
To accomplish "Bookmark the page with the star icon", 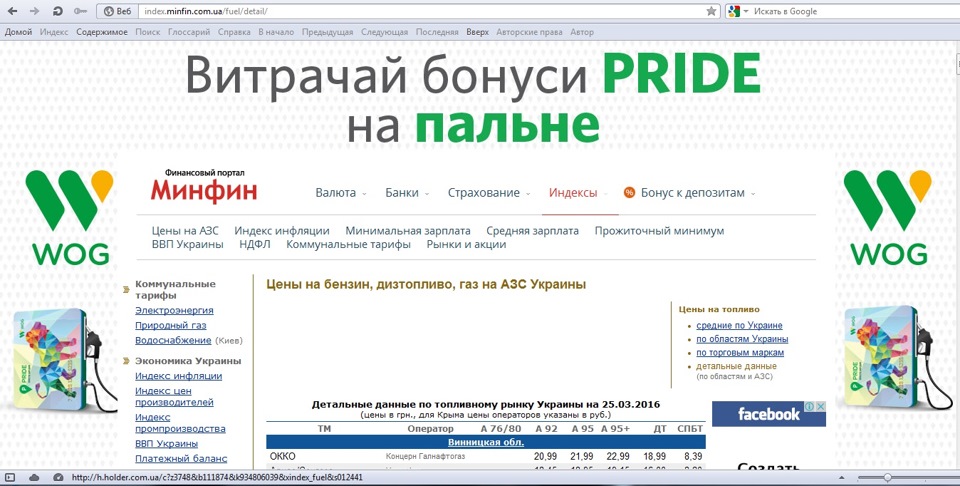I will click(711, 11).
